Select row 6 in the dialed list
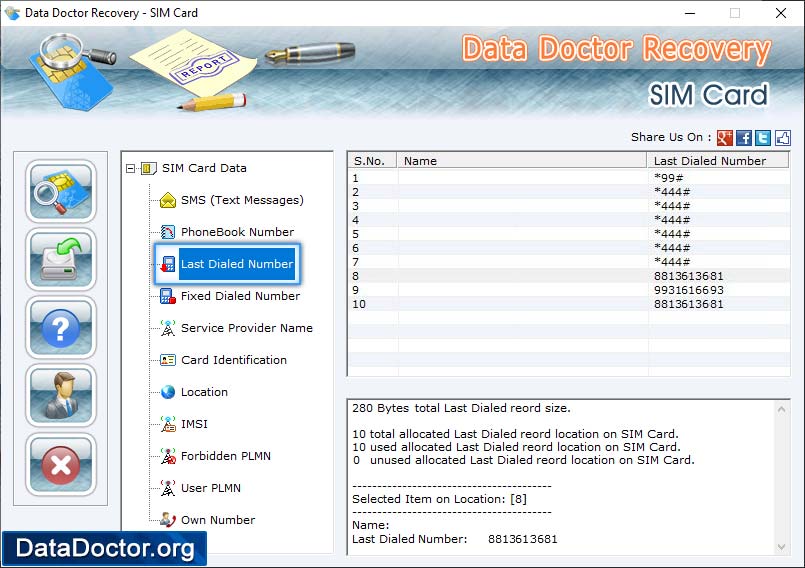 point(569,248)
